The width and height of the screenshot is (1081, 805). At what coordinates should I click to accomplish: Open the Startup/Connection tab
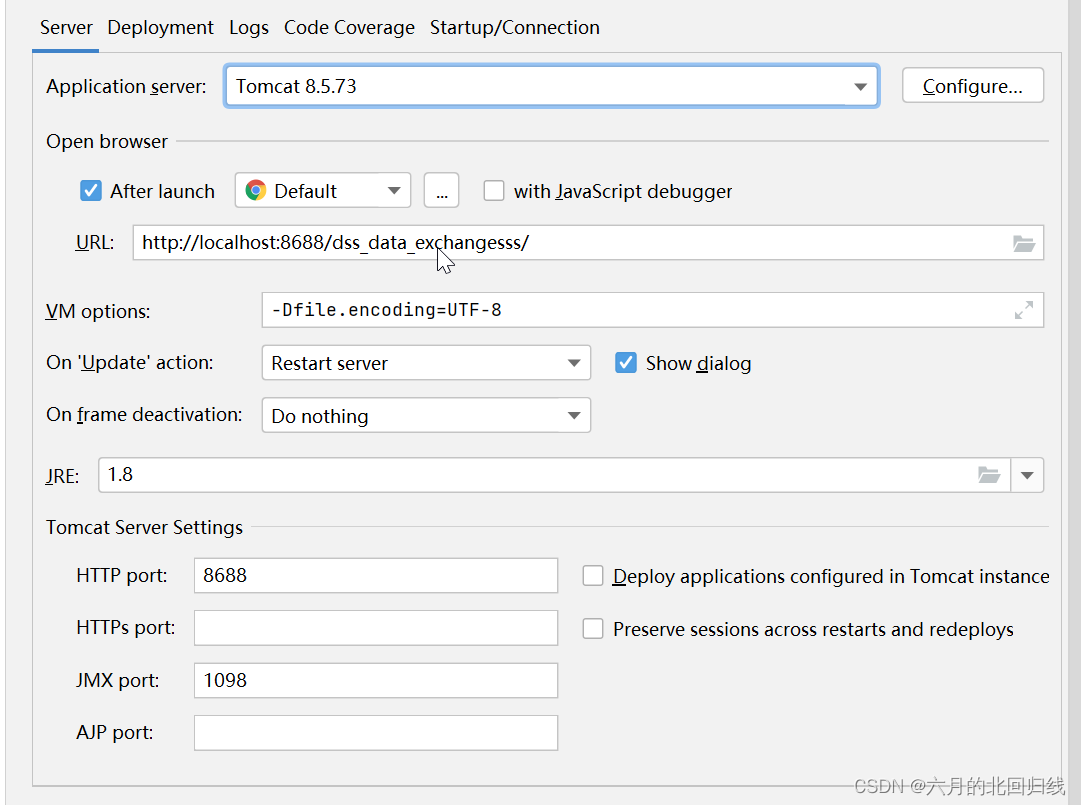(515, 28)
